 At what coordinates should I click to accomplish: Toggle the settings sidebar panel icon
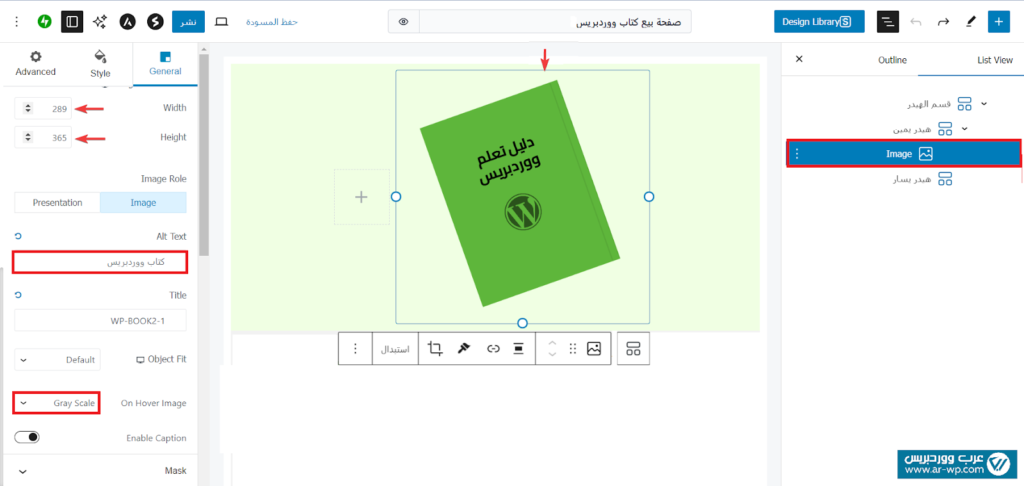tap(72, 21)
